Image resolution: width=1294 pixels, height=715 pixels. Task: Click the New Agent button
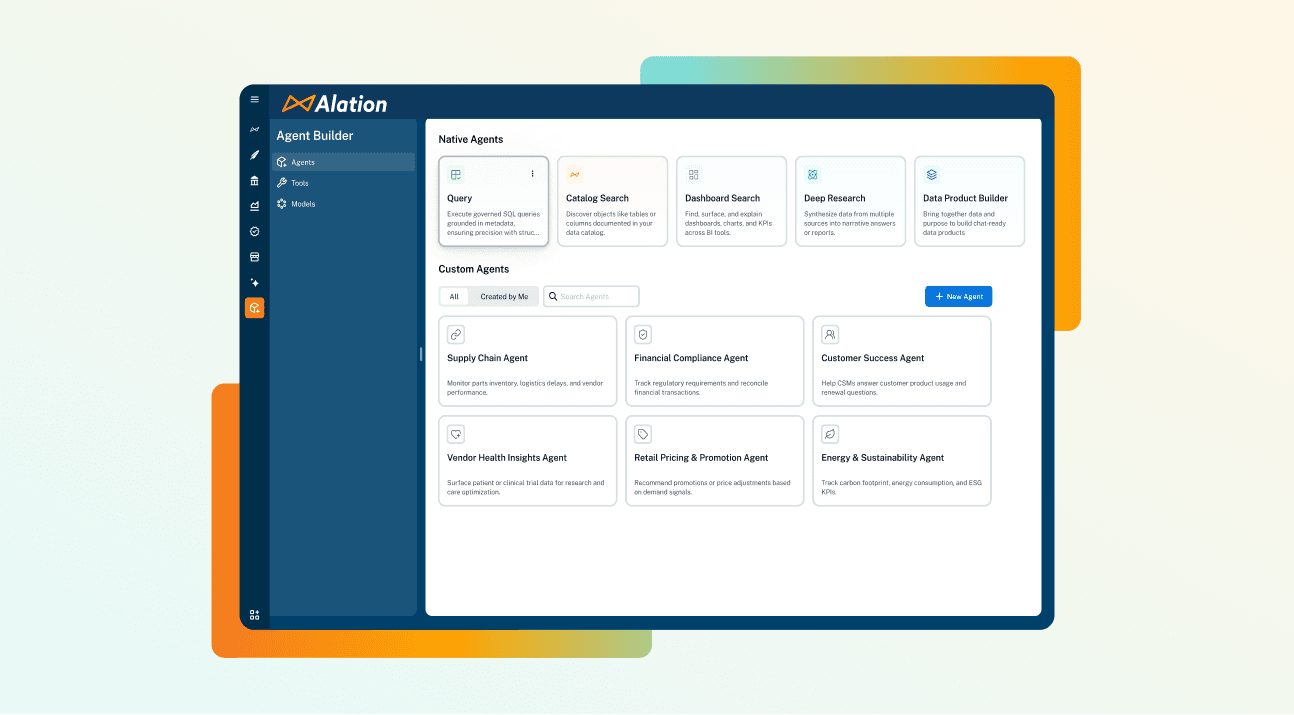pos(957,296)
